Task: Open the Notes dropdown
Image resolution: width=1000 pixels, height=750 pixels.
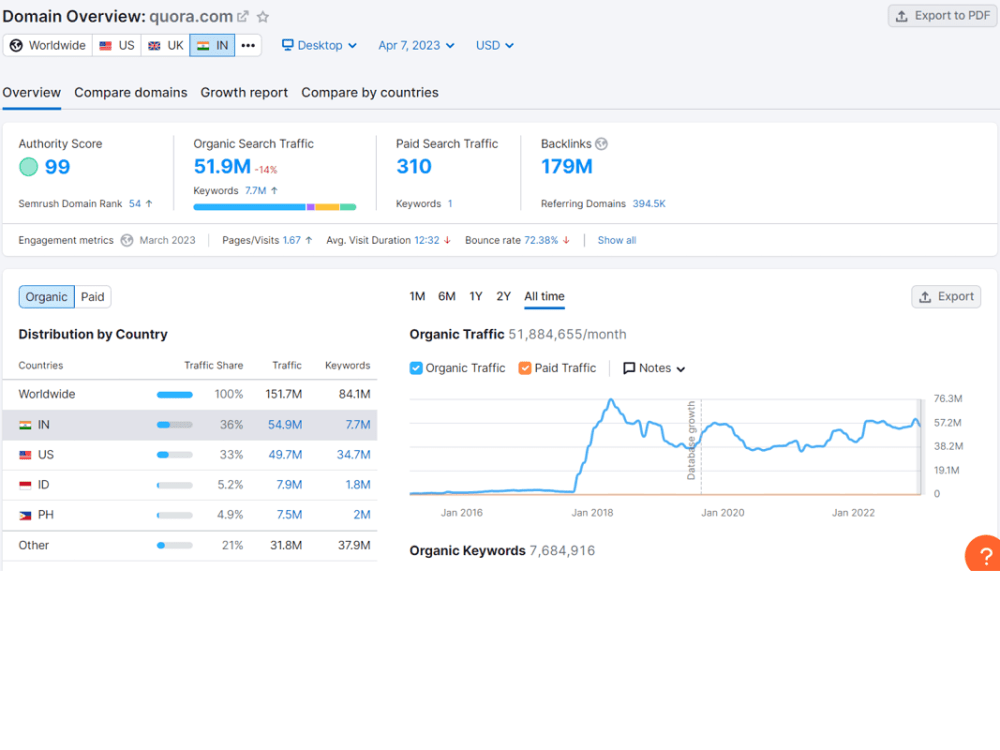Action: [x=654, y=369]
